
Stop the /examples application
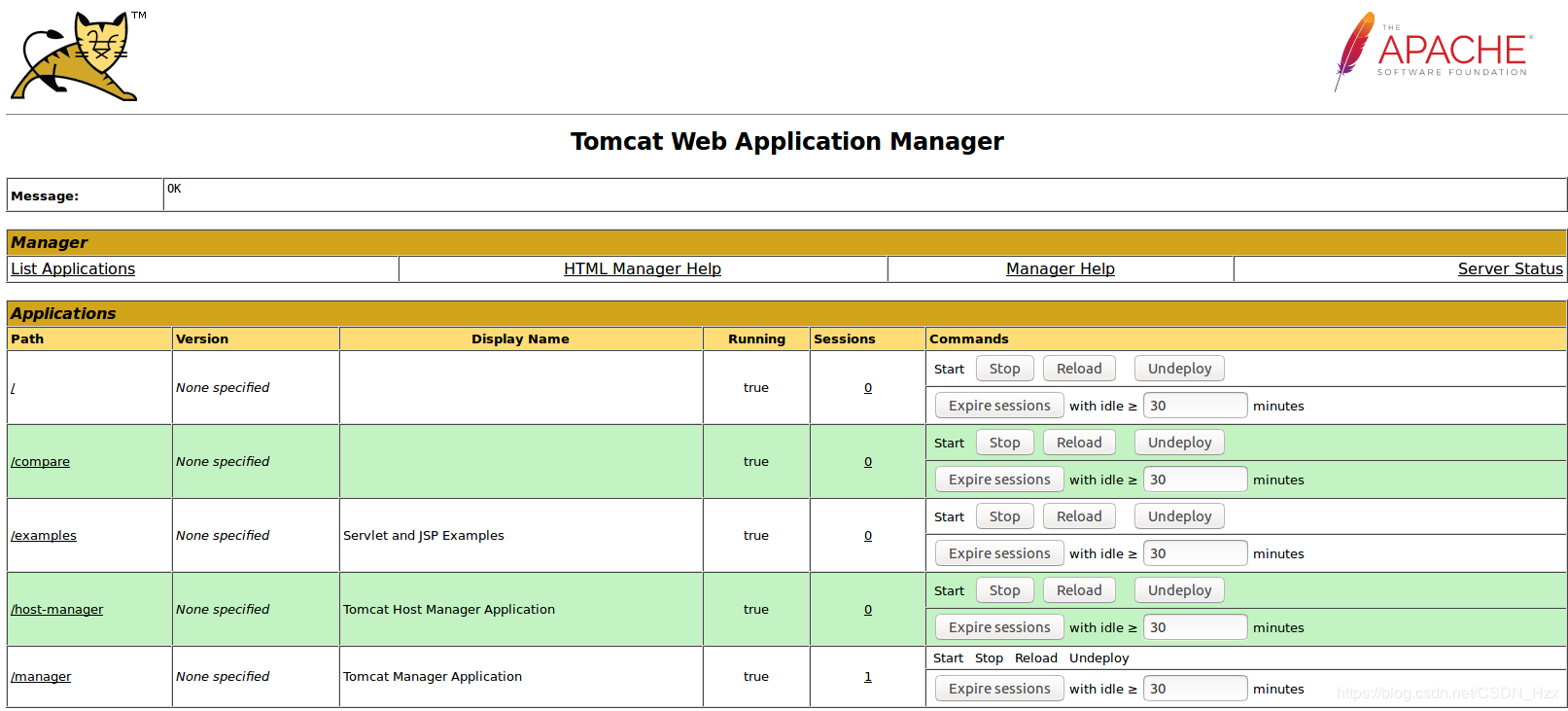1005,516
